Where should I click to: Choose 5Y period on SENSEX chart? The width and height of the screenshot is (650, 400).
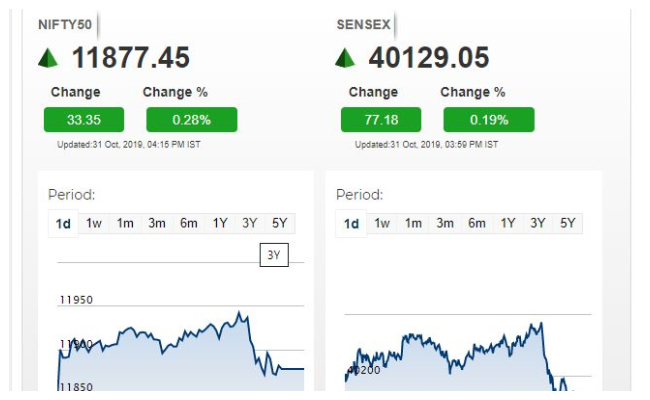[568, 223]
